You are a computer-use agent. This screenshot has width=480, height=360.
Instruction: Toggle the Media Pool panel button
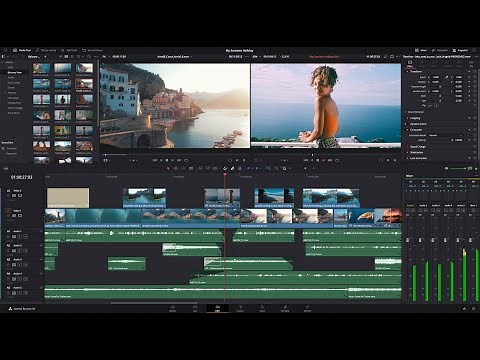(x=22, y=50)
